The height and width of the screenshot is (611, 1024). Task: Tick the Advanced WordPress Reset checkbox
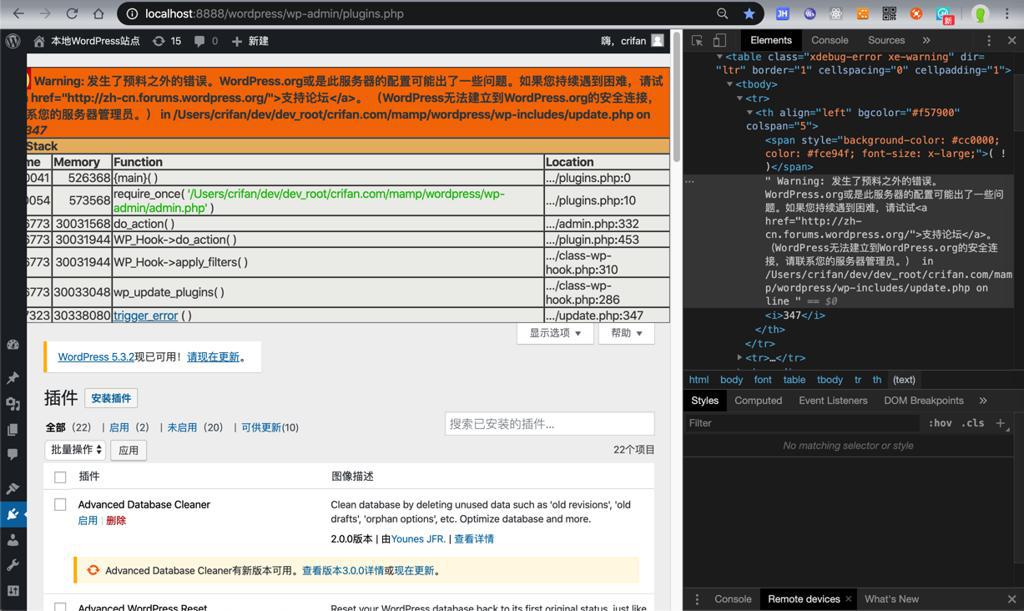pos(60,607)
